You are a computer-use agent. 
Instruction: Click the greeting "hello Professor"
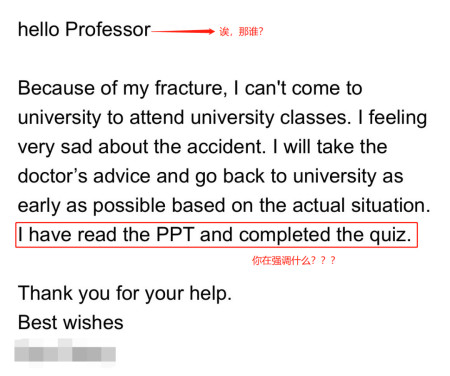point(84,30)
